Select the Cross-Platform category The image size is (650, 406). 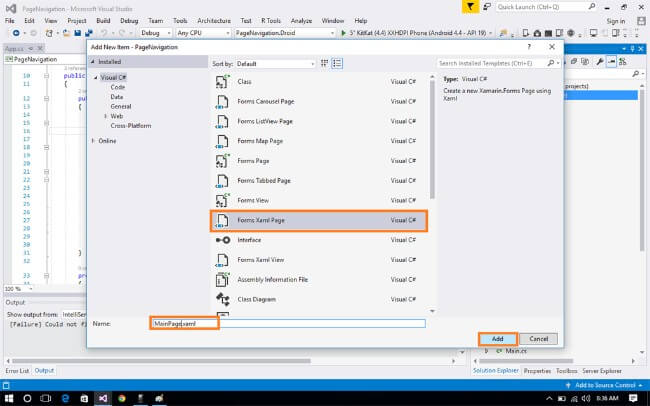point(131,126)
